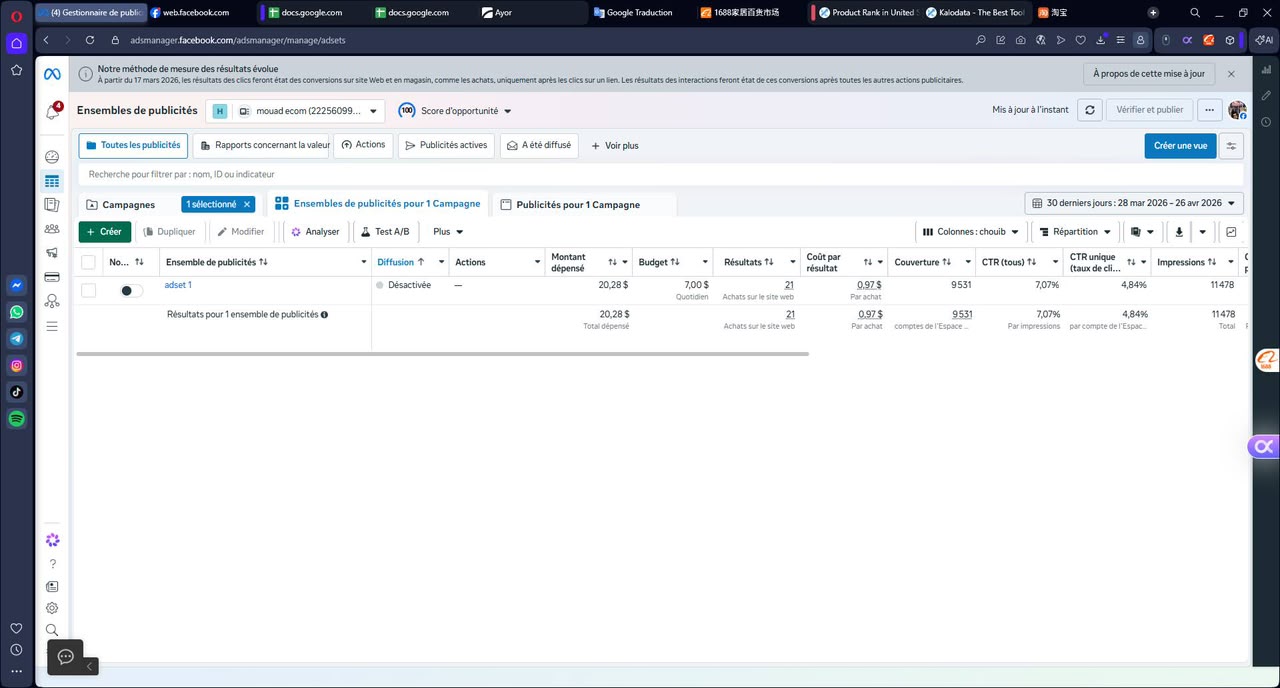Open Instagram in the Opera sidebar
Screen dimensions: 1280x688
pyautogui.click(x=17, y=366)
